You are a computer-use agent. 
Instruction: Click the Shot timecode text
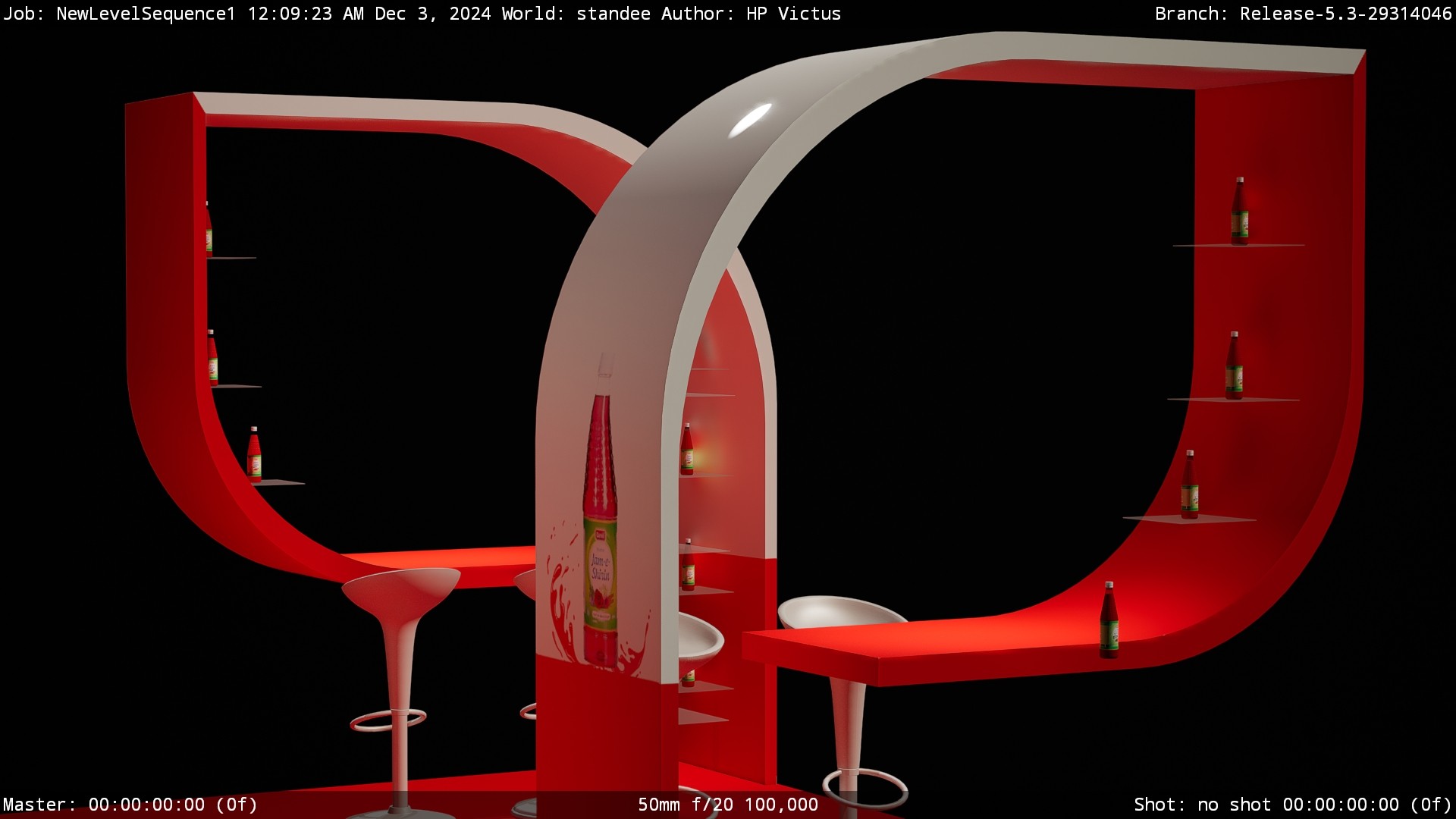tap(1291, 805)
